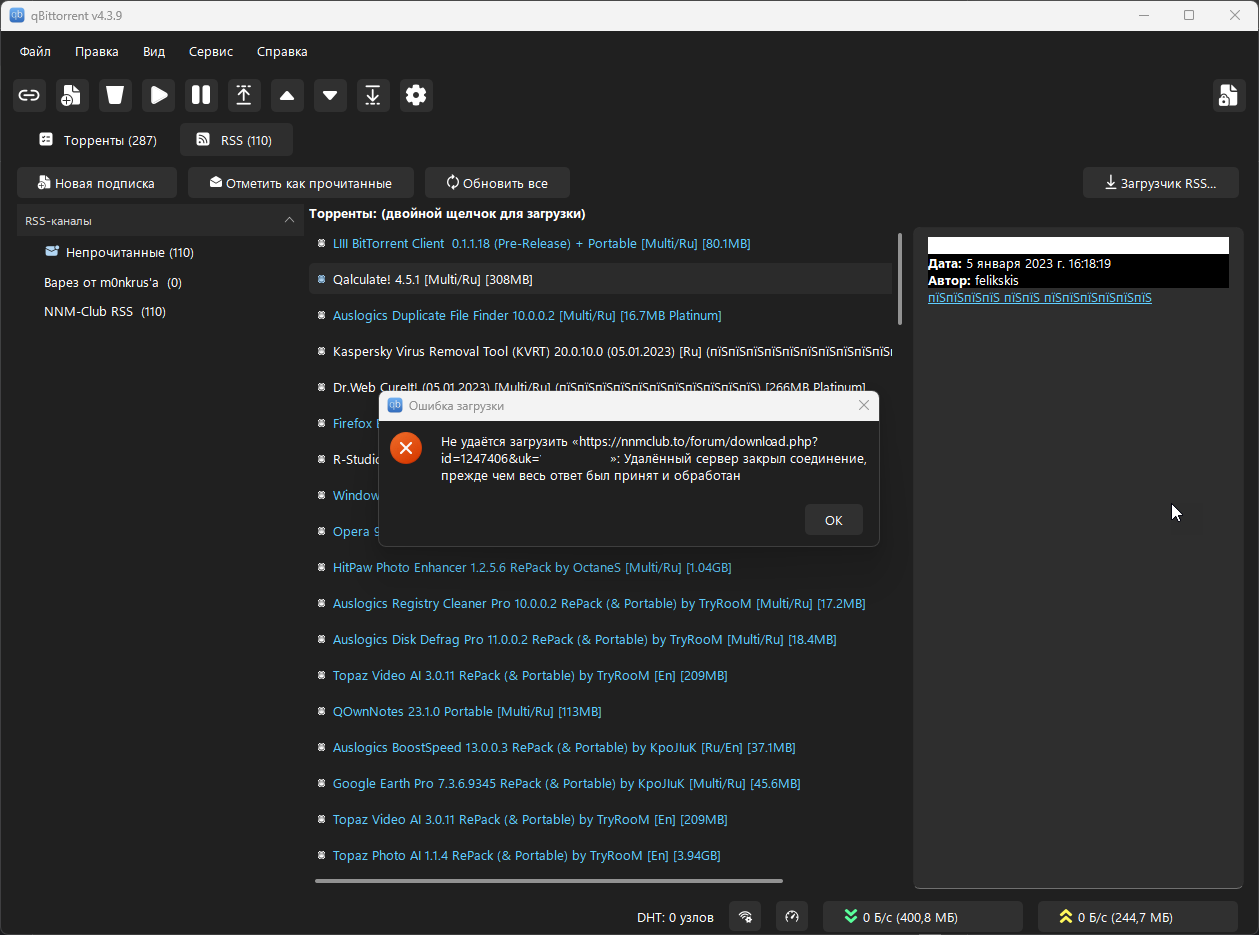Click the Unread folder icon in RSS tree
Image resolution: width=1259 pixels, height=935 pixels.
52,251
